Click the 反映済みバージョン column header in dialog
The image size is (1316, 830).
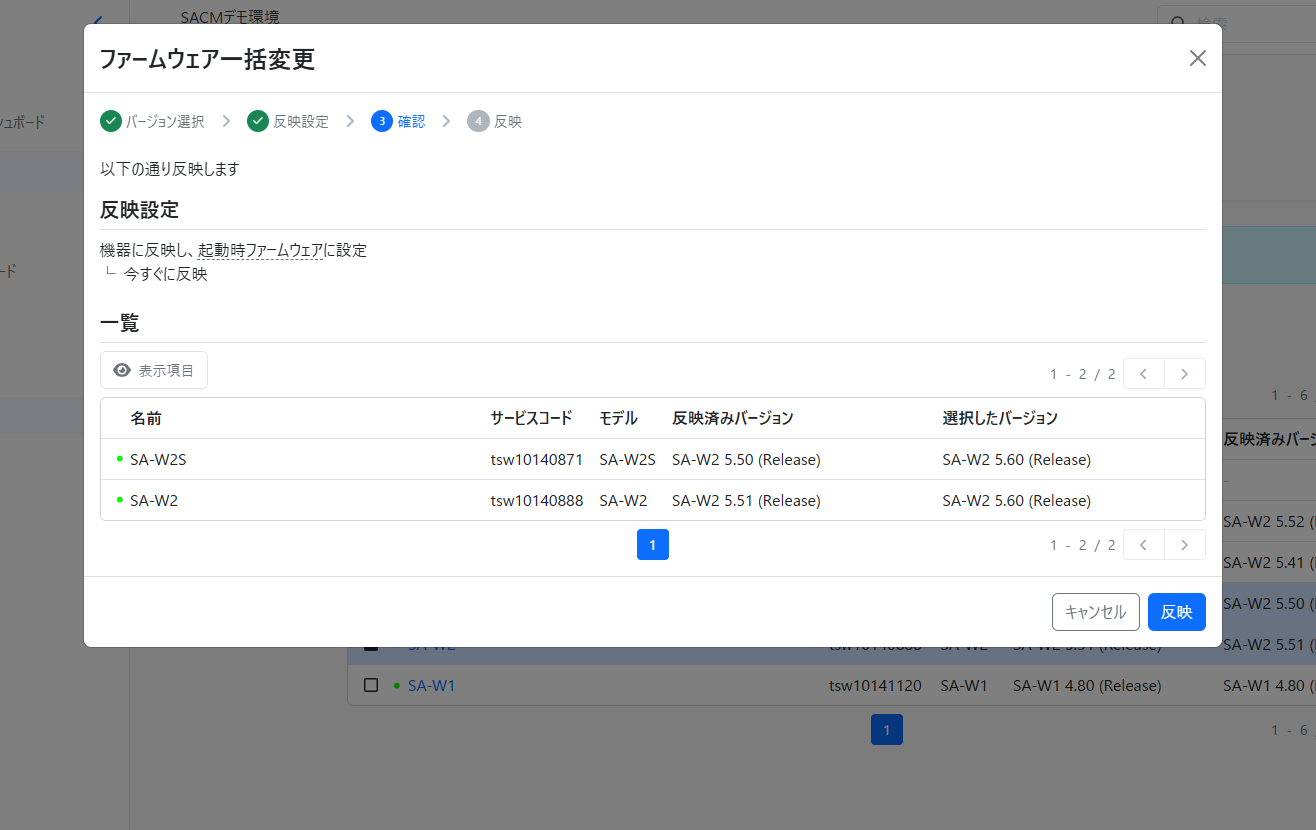(733, 418)
